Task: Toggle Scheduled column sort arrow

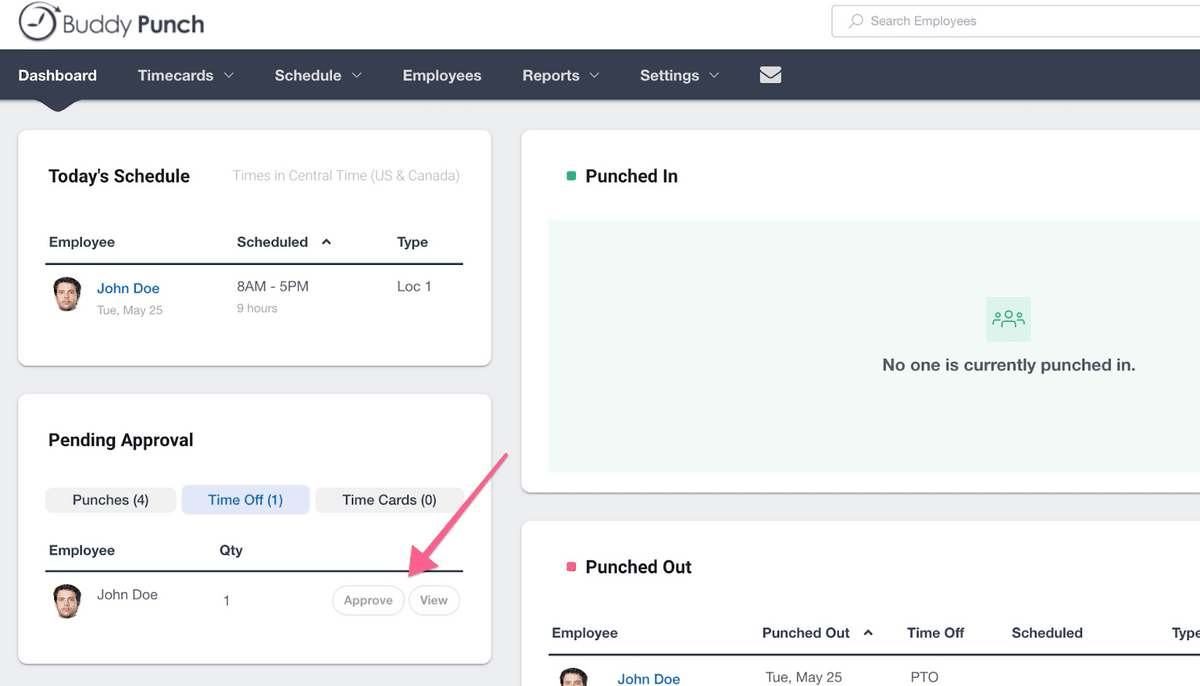Action: coord(326,242)
